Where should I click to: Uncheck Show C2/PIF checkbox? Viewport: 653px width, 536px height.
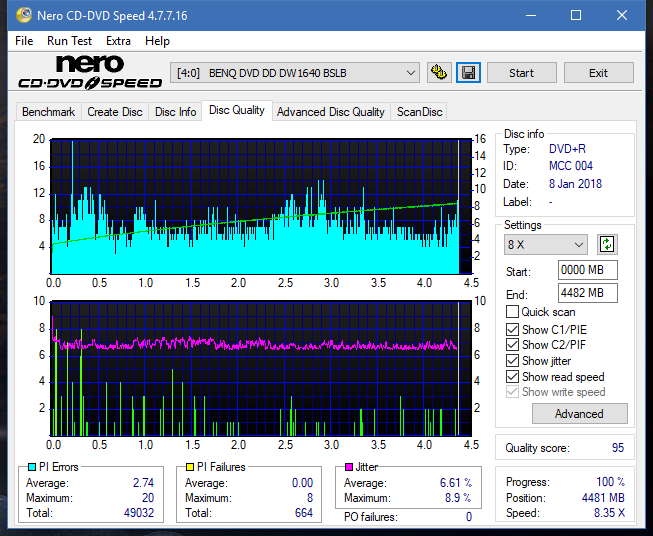[x=512, y=345]
